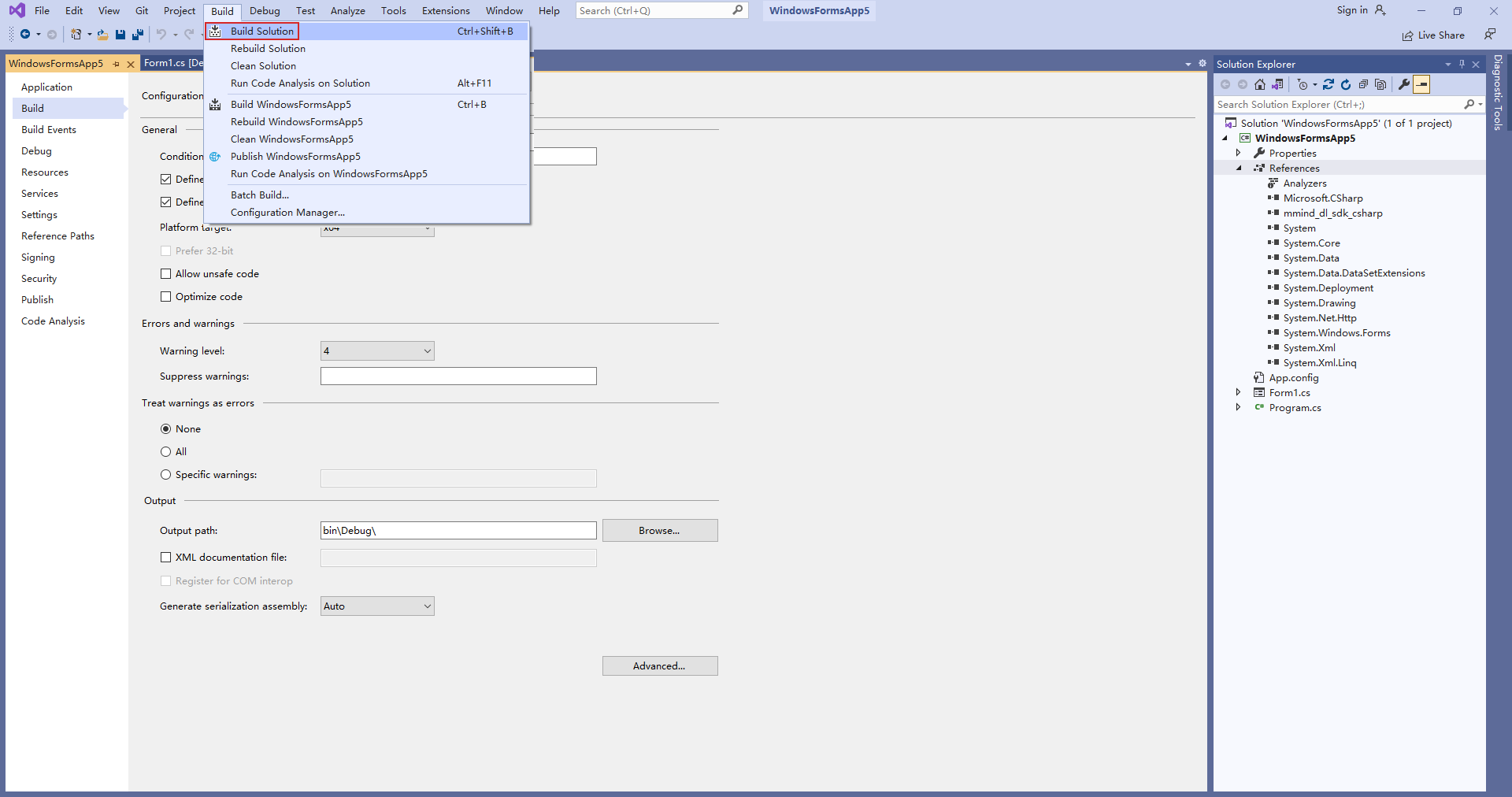Click the New Project toolbar icon
1512x797 pixels.
[x=76, y=35]
